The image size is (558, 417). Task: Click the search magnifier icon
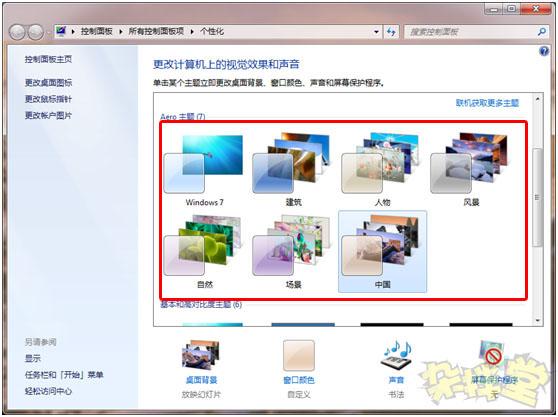[542, 32]
